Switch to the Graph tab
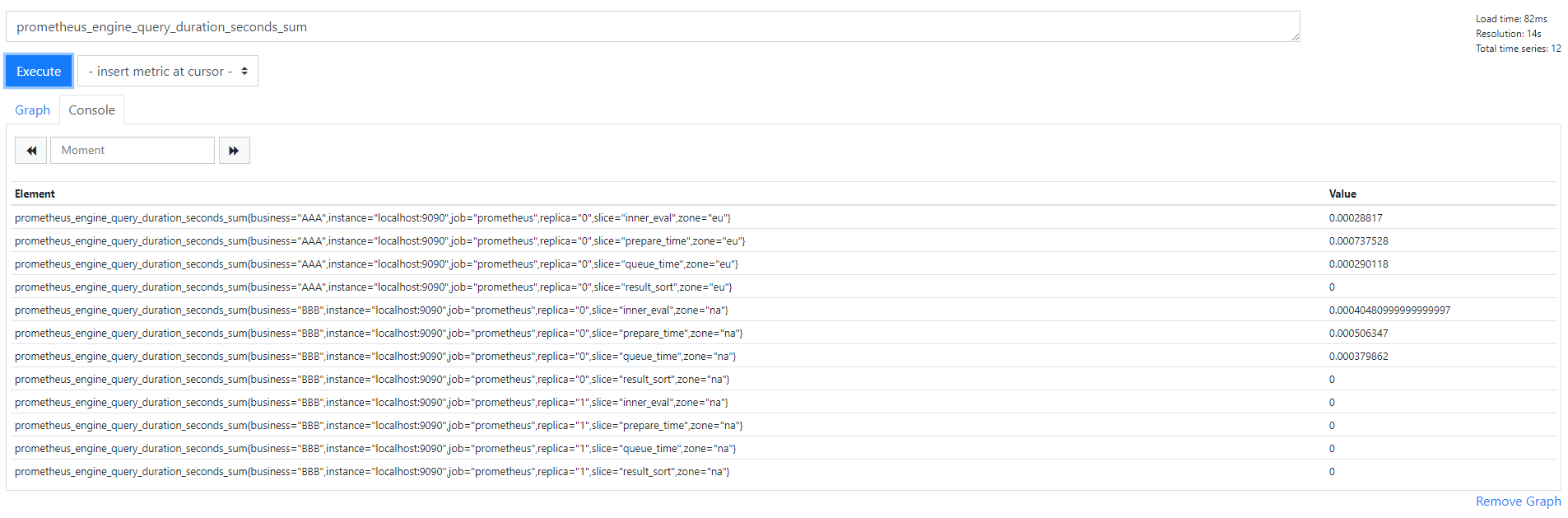Screen dimensions: 1568x518 tap(32, 110)
